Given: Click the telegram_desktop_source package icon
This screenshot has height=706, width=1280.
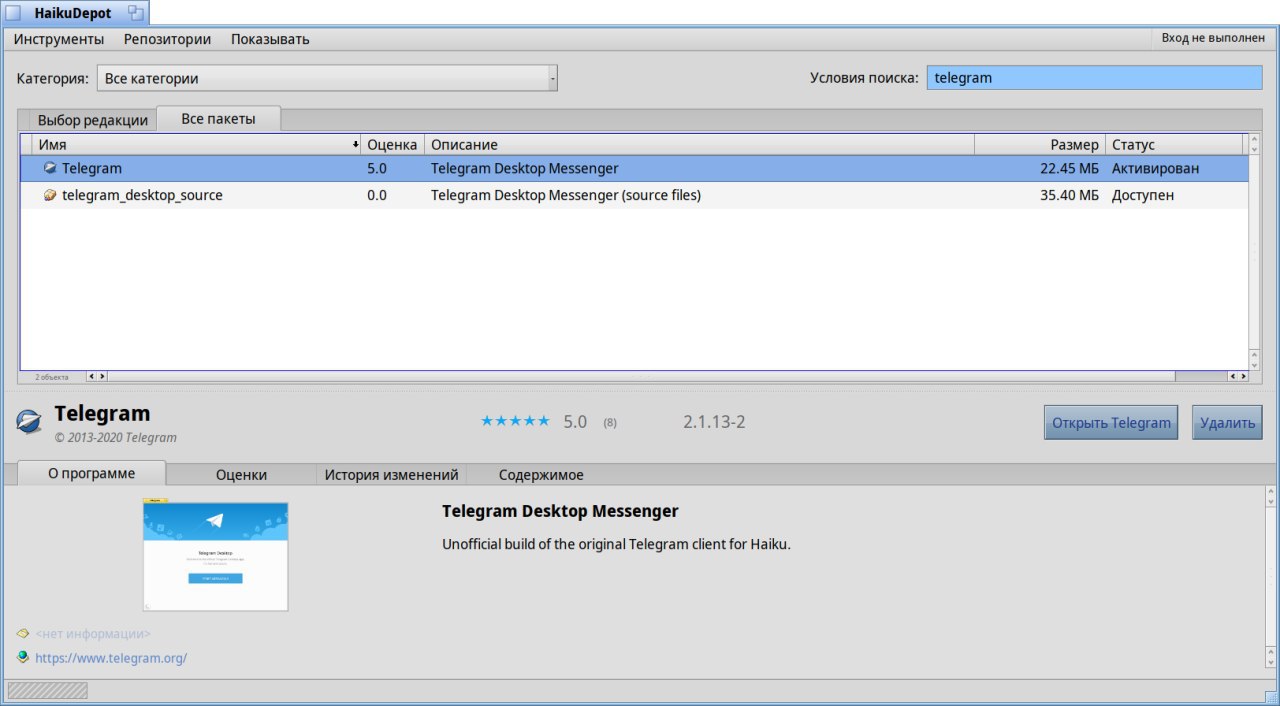Looking at the screenshot, I should tap(50, 196).
